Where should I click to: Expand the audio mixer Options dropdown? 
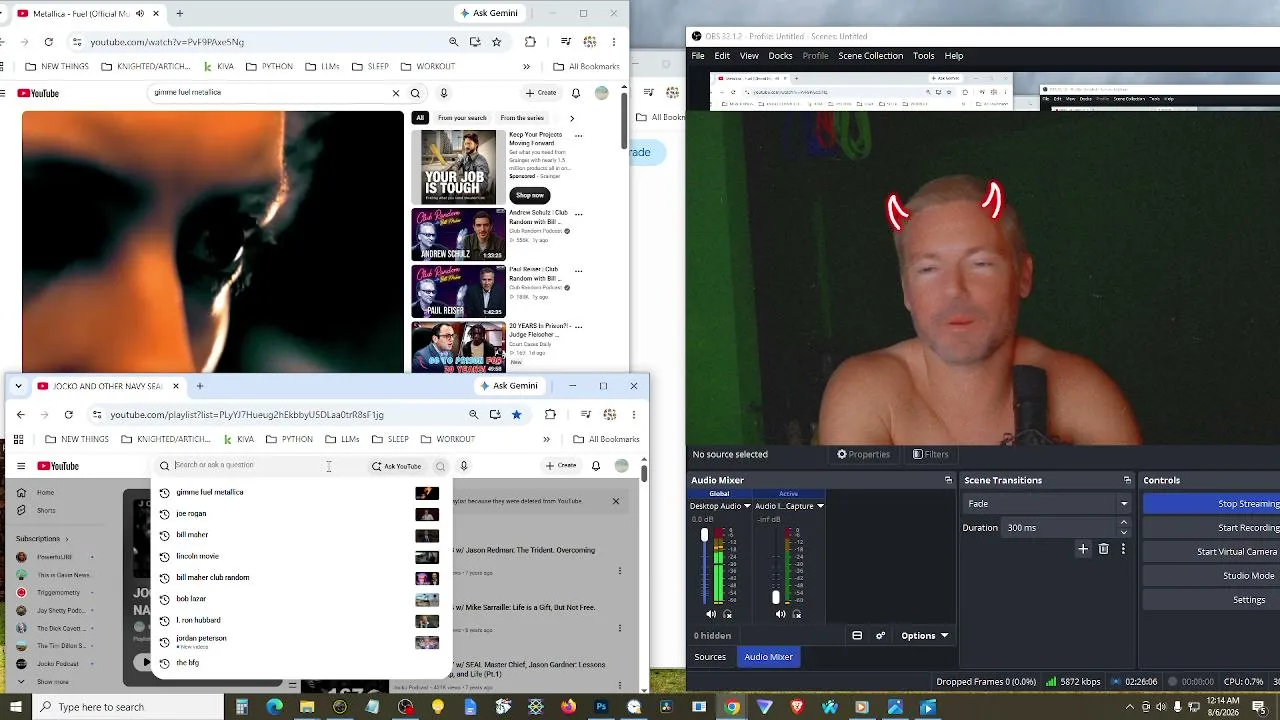tap(924, 636)
